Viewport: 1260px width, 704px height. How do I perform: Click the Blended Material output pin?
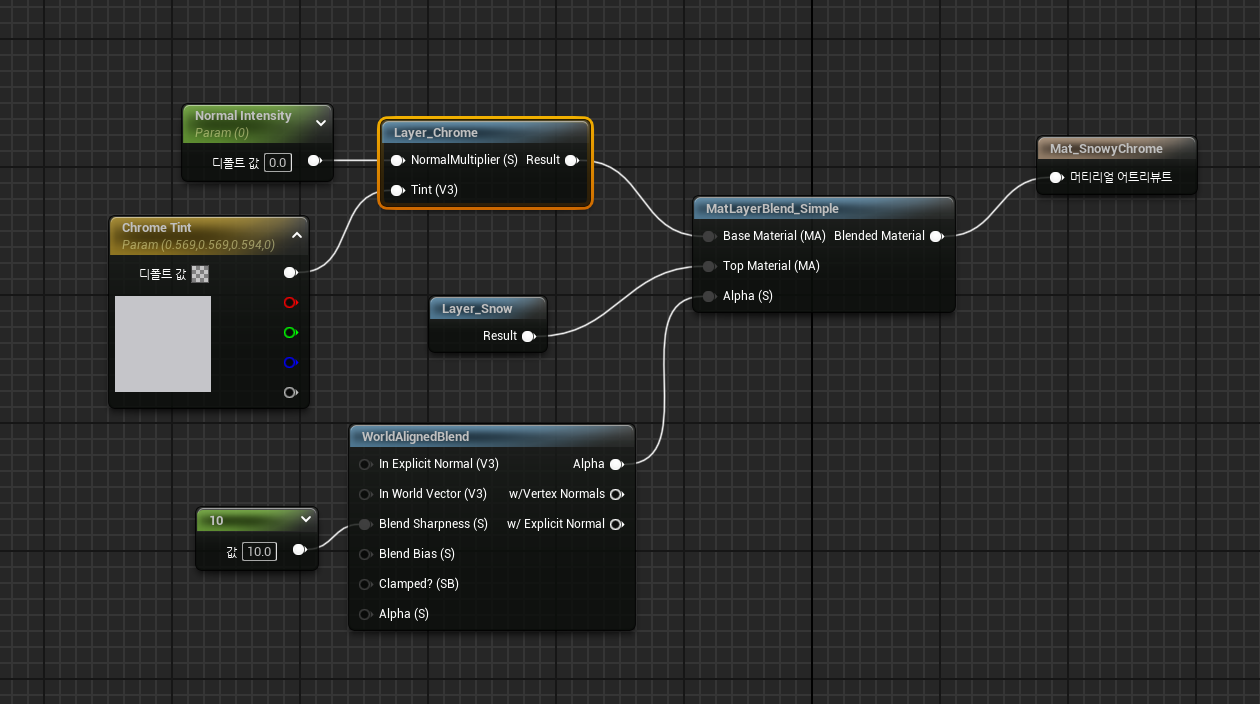click(x=936, y=236)
